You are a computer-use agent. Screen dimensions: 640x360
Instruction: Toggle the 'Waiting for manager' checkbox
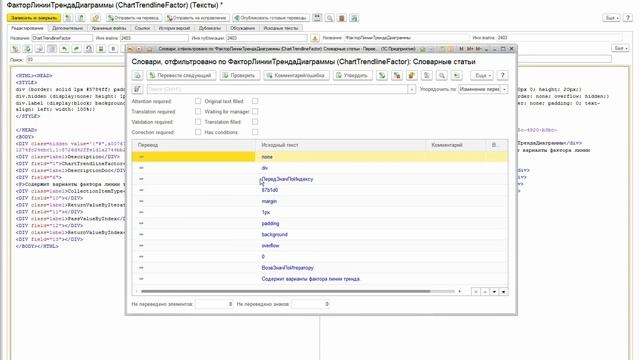pyautogui.click(x=255, y=111)
